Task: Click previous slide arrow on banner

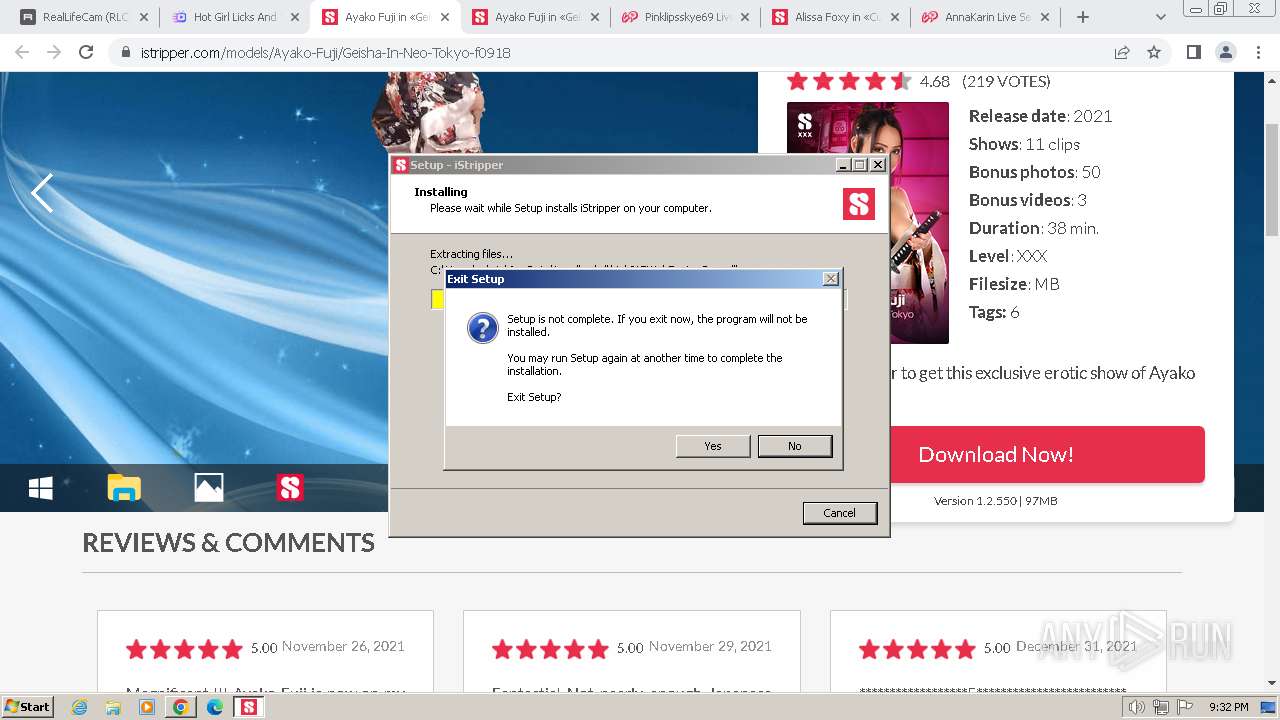Action: 42,193
